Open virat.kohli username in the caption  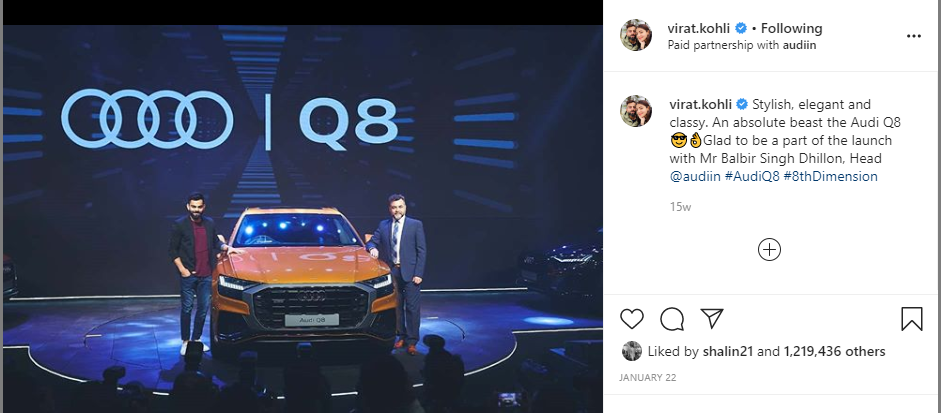click(700, 104)
